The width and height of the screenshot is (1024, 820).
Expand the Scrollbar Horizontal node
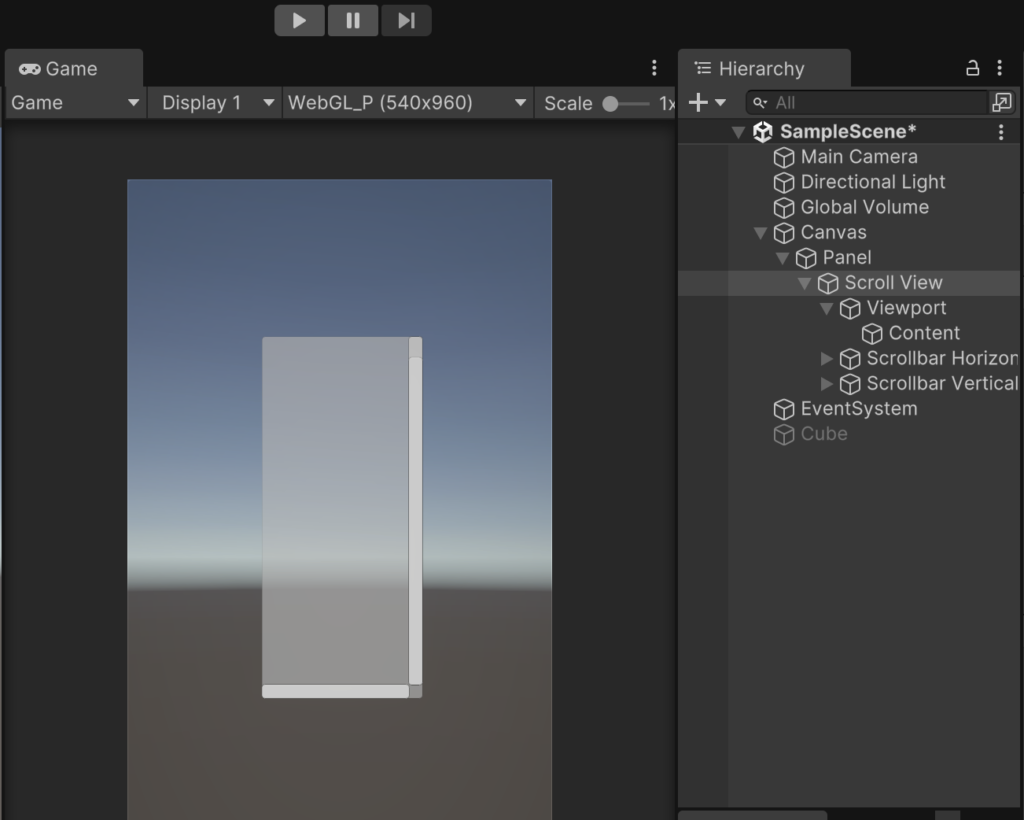(827, 358)
